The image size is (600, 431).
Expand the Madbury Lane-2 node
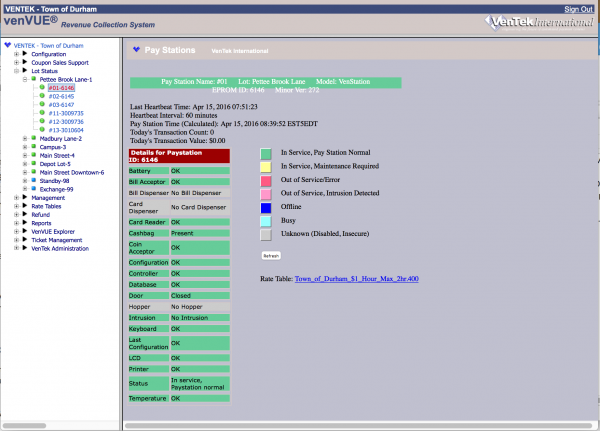(25, 138)
